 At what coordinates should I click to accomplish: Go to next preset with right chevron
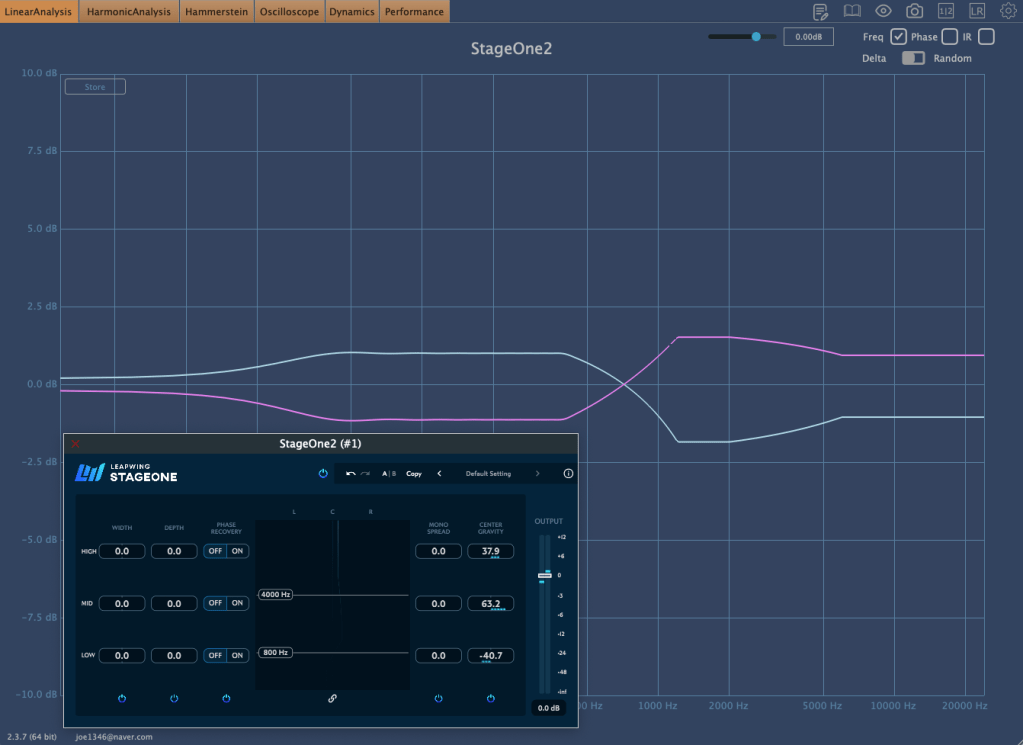537,473
